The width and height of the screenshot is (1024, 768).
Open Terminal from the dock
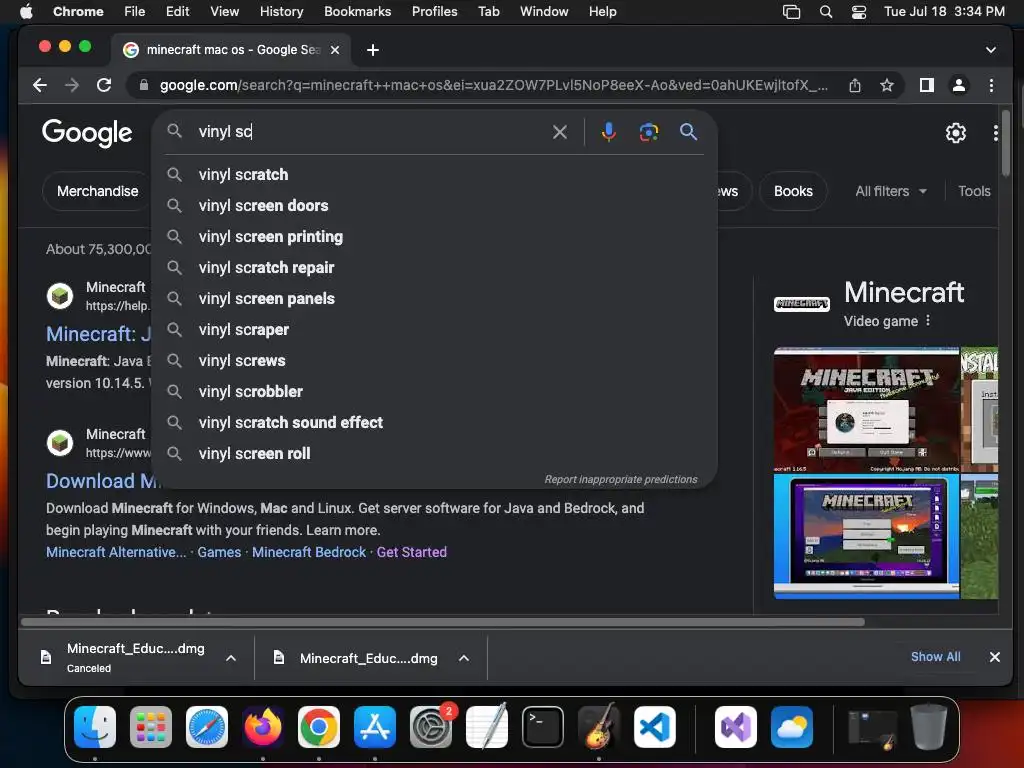pos(543,726)
